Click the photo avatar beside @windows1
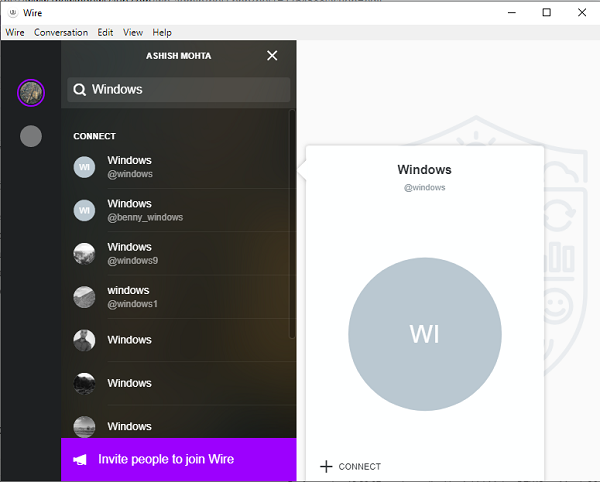600x482 pixels. (84, 297)
